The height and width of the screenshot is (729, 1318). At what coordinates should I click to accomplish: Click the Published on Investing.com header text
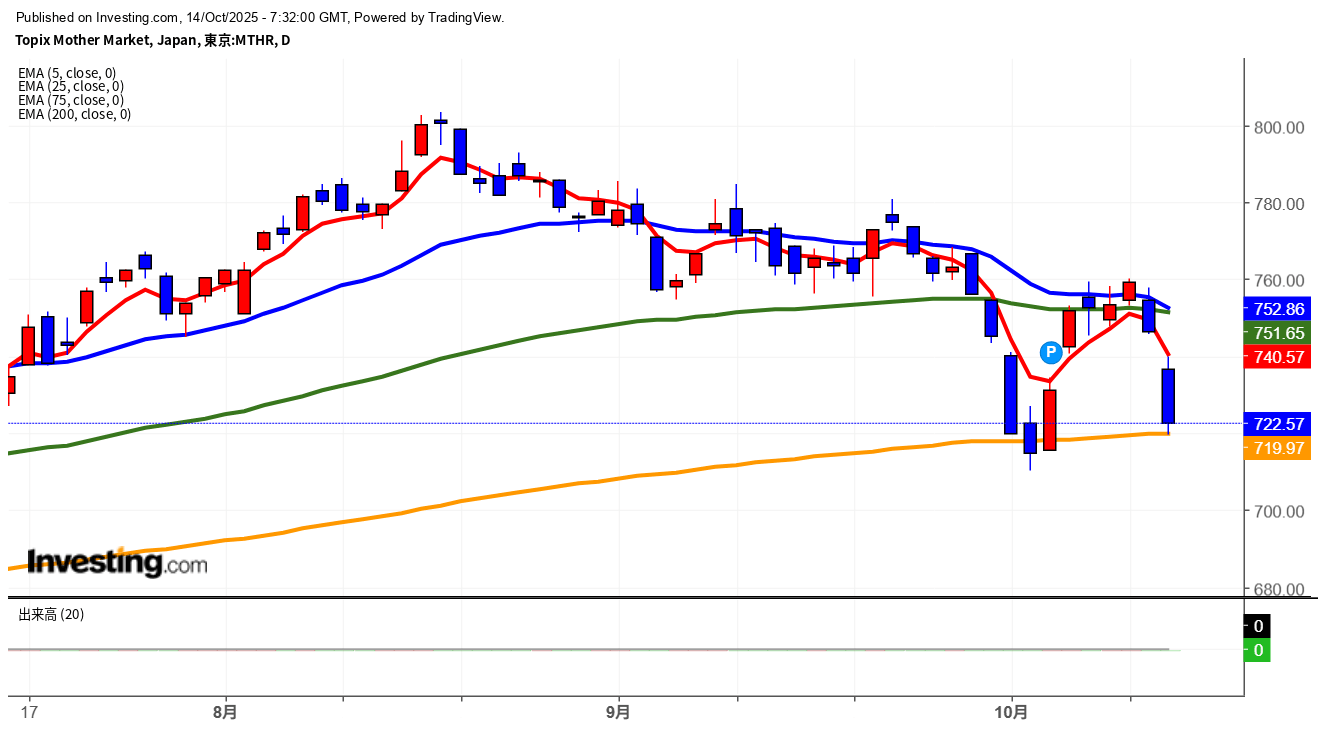click(260, 17)
